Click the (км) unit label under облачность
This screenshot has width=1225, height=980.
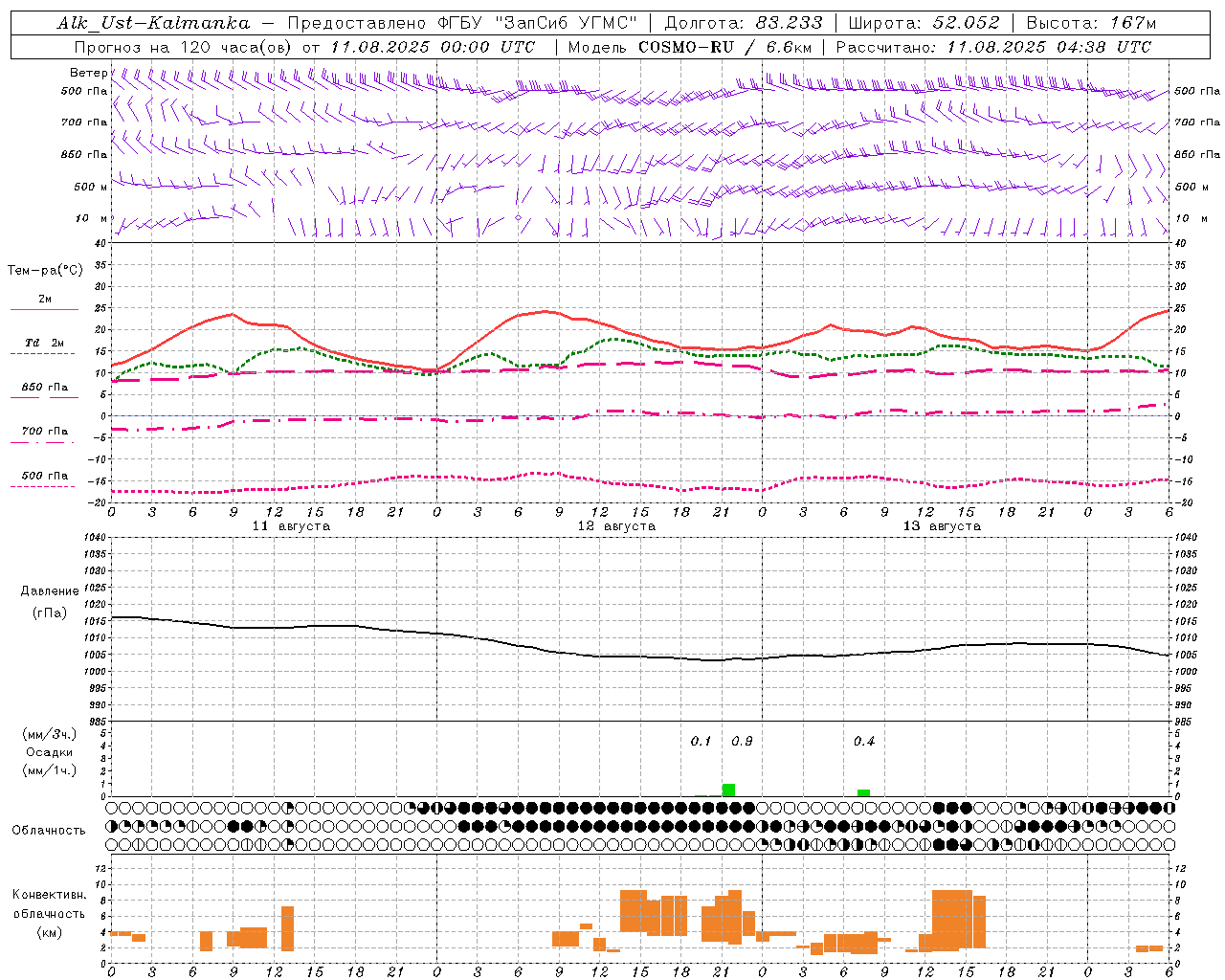[x=50, y=932]
